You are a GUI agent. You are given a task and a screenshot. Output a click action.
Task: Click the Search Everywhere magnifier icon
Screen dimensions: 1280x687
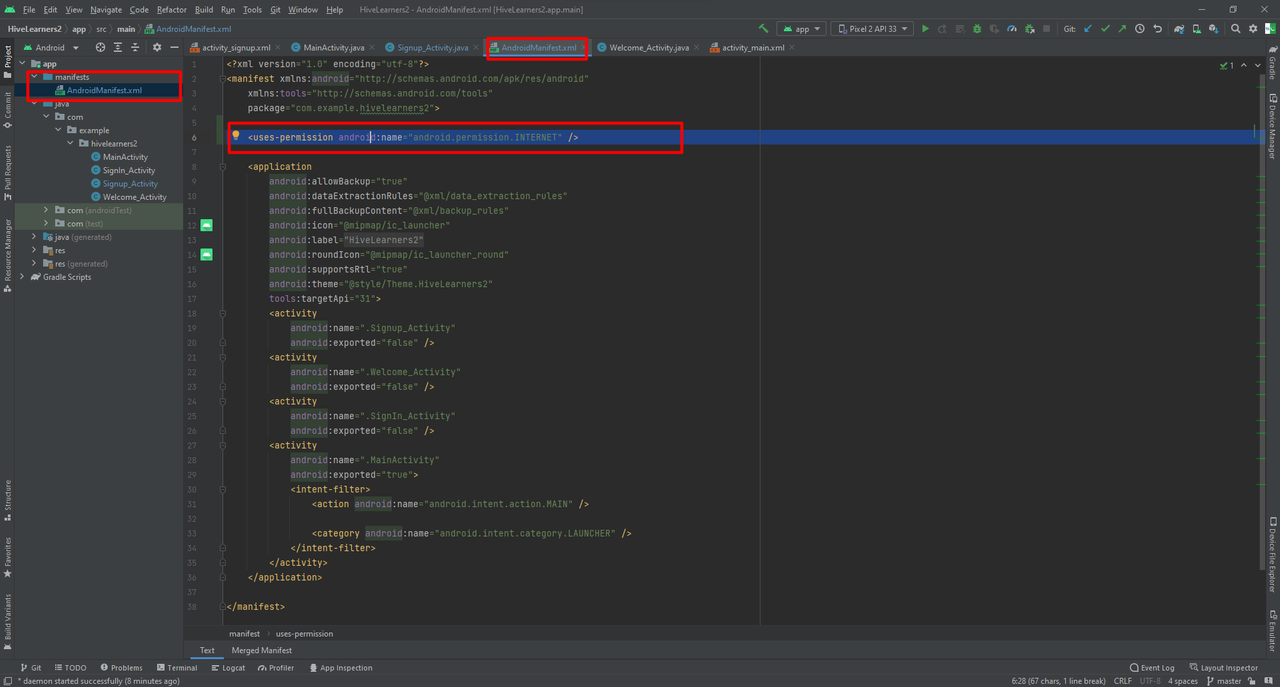point(1236,29)
